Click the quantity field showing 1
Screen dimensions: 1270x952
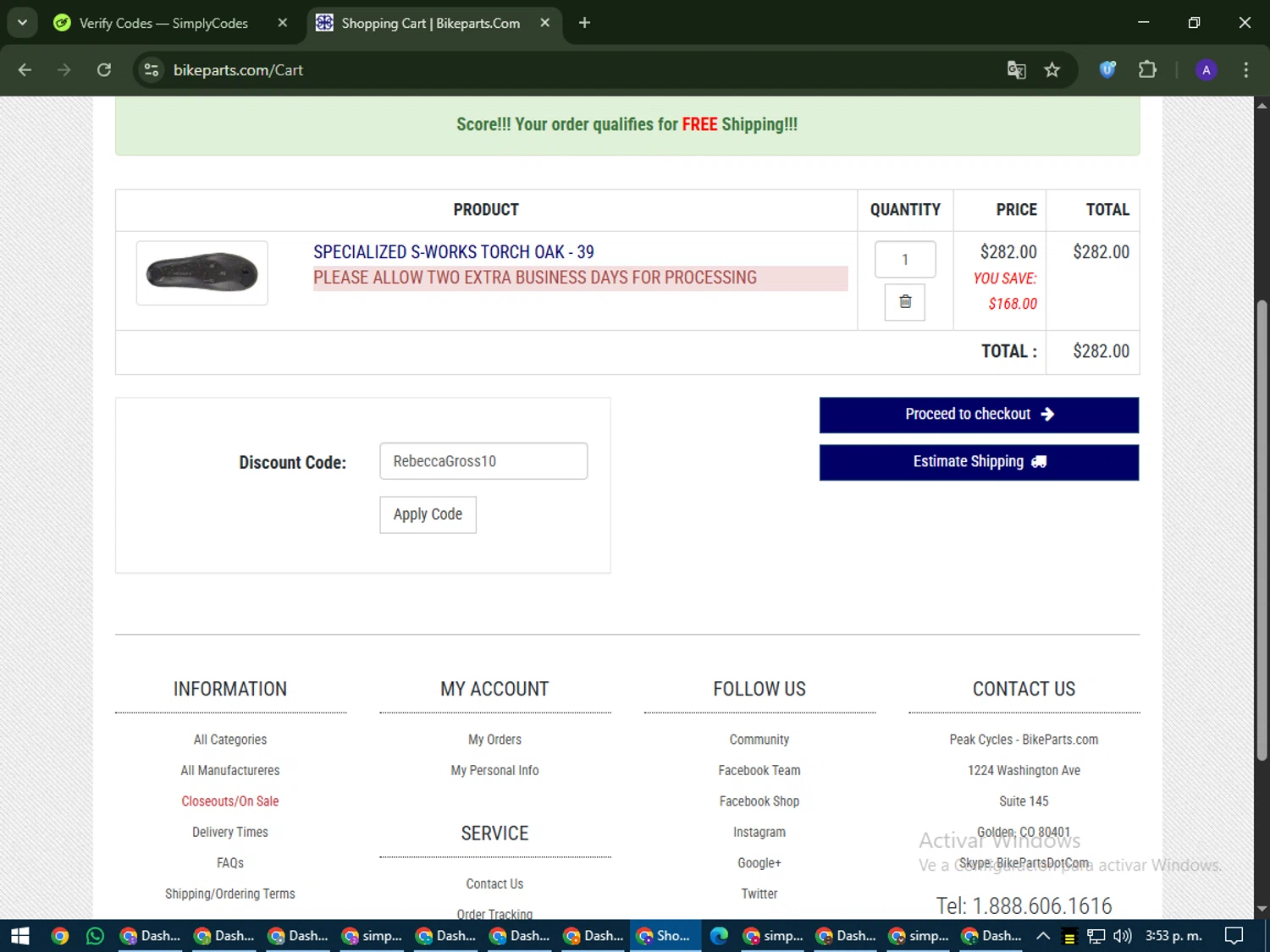pyautogui.click(x=905, y=259)
